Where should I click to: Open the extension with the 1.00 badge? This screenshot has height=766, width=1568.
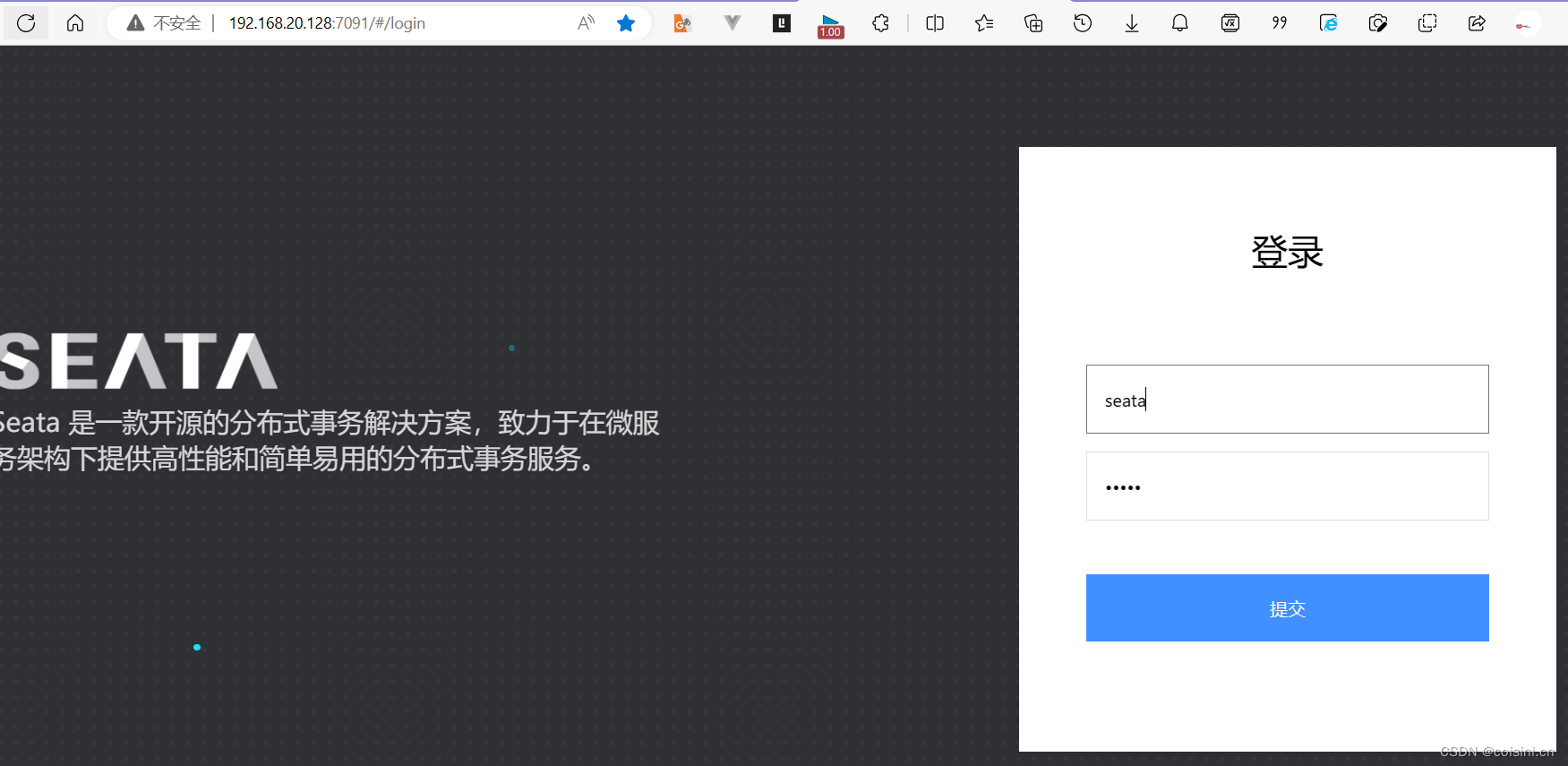[831, 25]
